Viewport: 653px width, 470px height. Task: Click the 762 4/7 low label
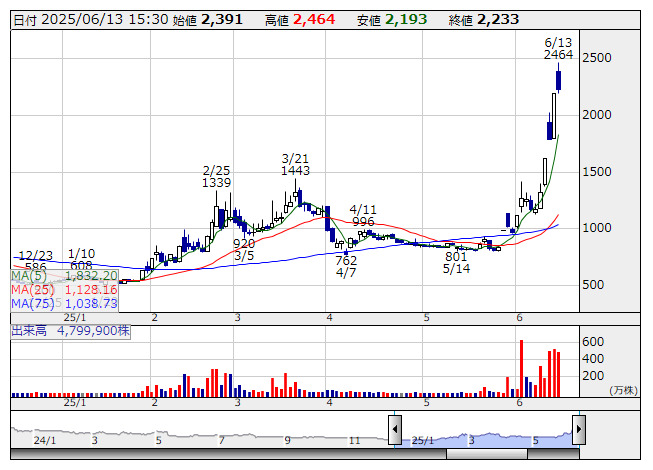pos(346,266)
